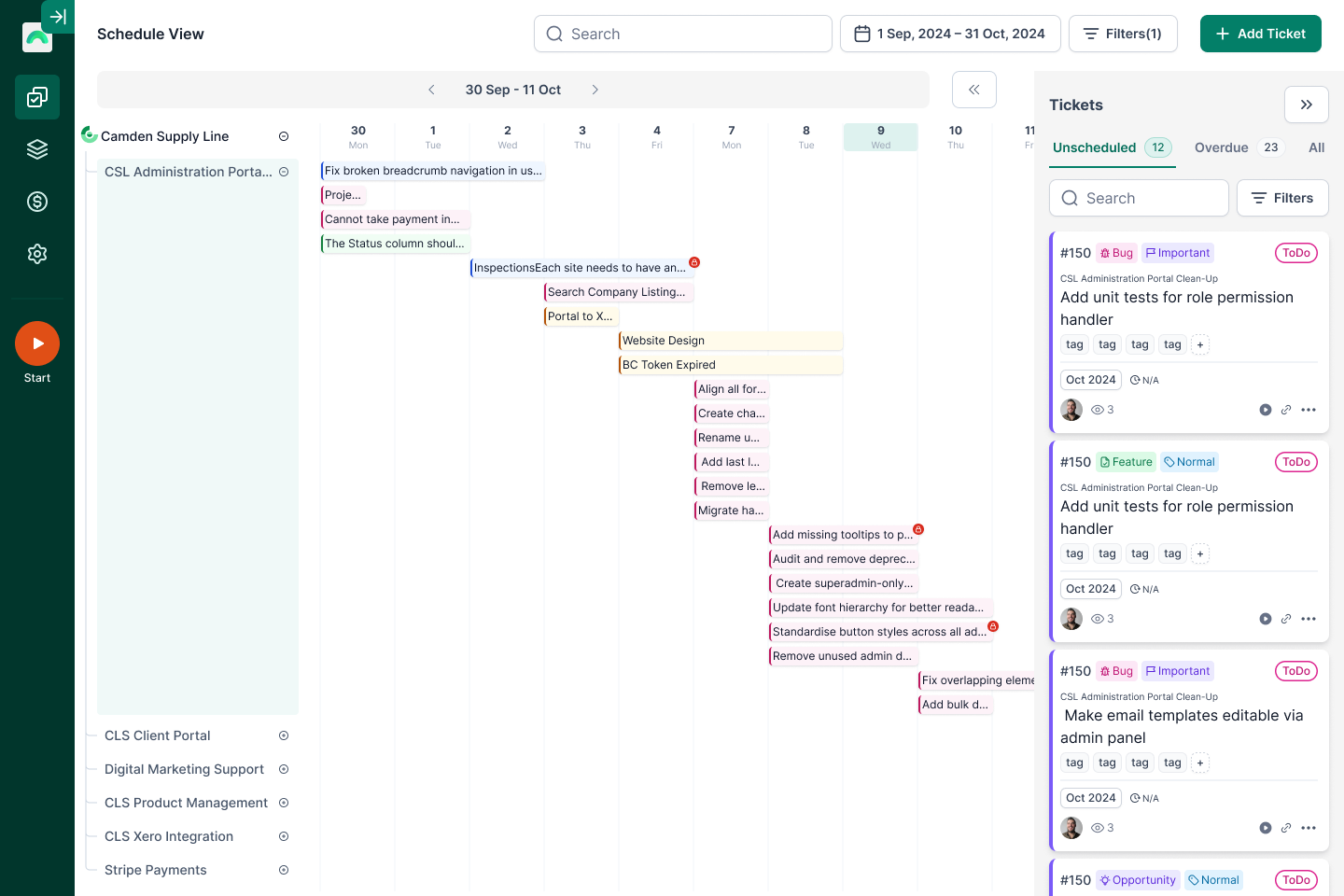Click the Important priority on 'Make email templates' ticket

[x=1178, y=671]
